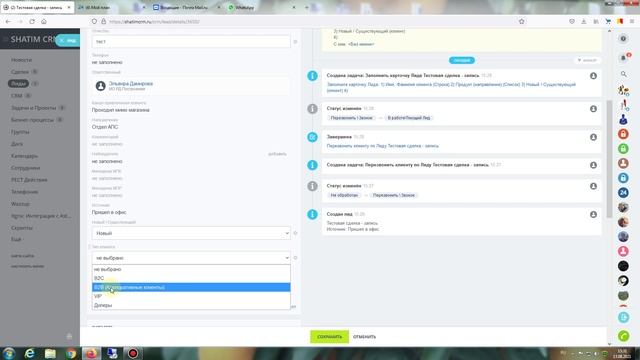Open 'Календарь' in sidebar
Screen dimensions: 640x360
(24, 156)
